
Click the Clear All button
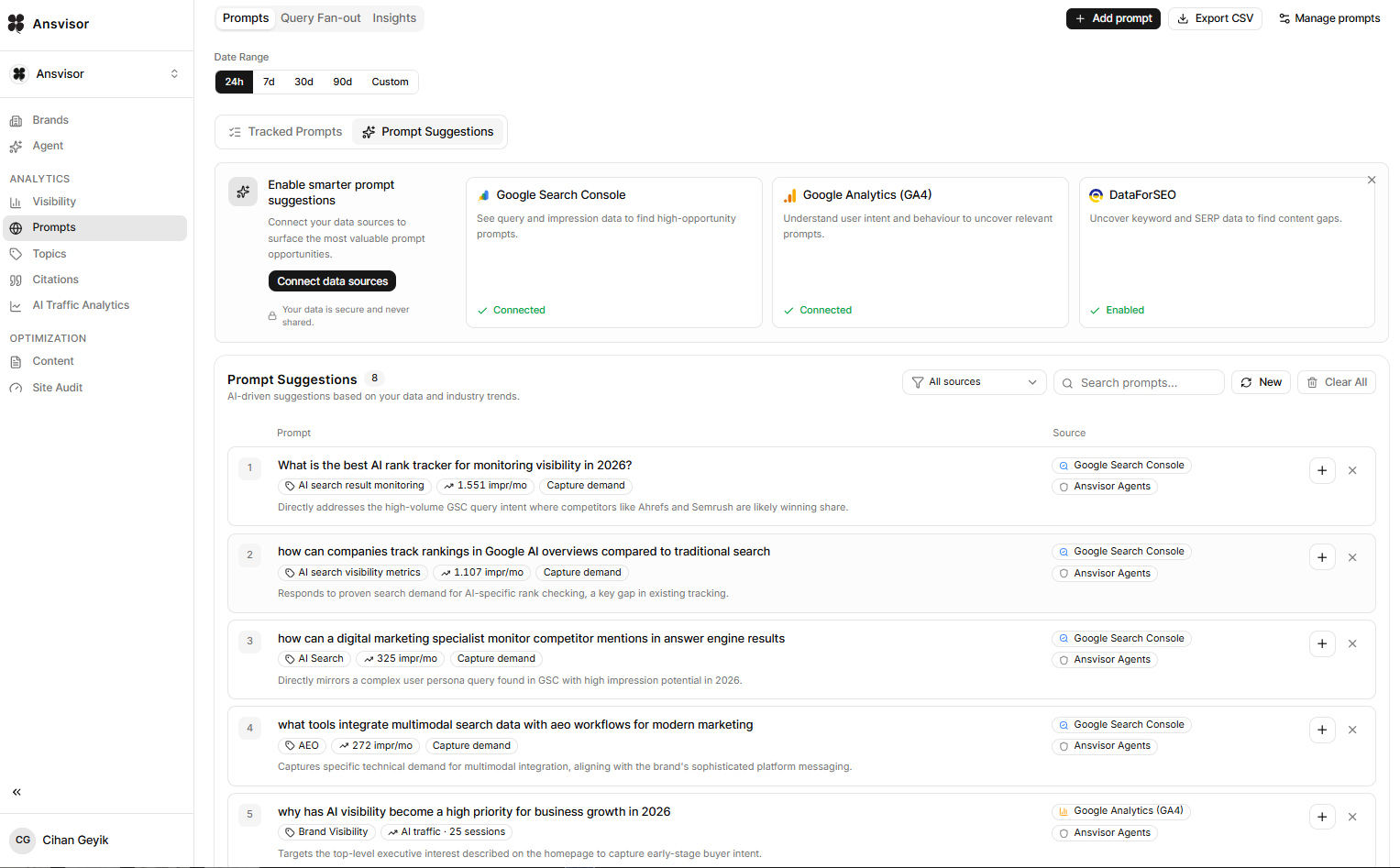pos(1337,382)
